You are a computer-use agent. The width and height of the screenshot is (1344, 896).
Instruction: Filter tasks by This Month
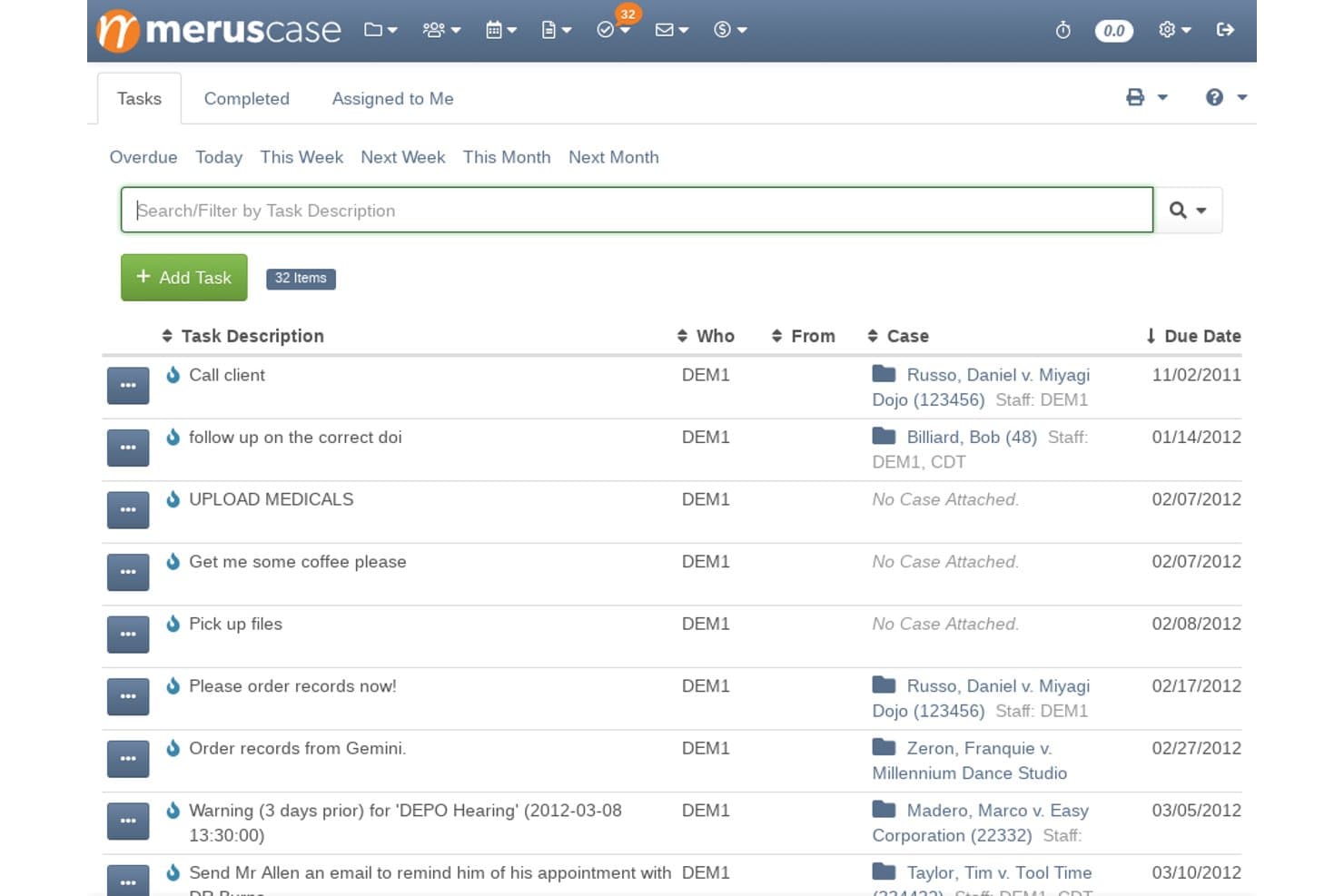click(x=507, y=157)
